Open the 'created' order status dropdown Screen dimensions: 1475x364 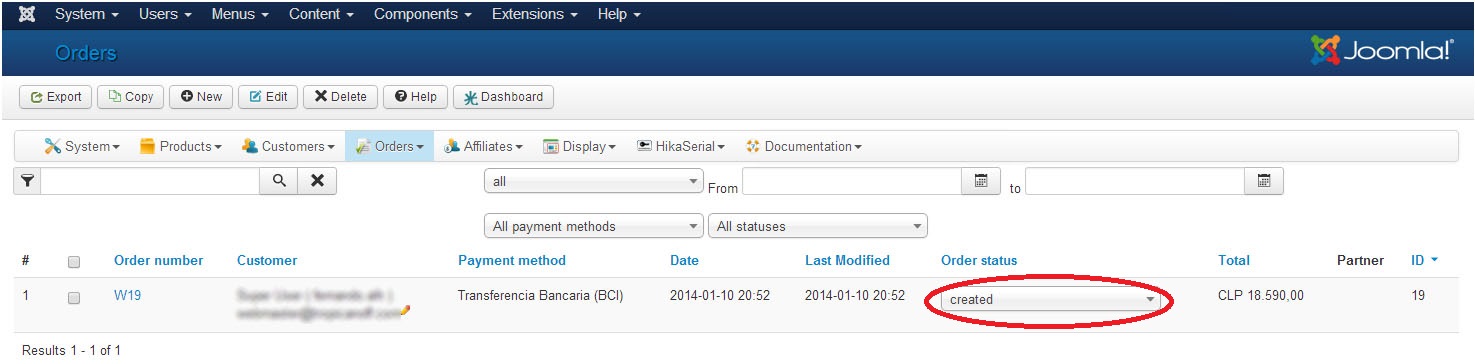pyautogui.click(x=1050, y=299)
